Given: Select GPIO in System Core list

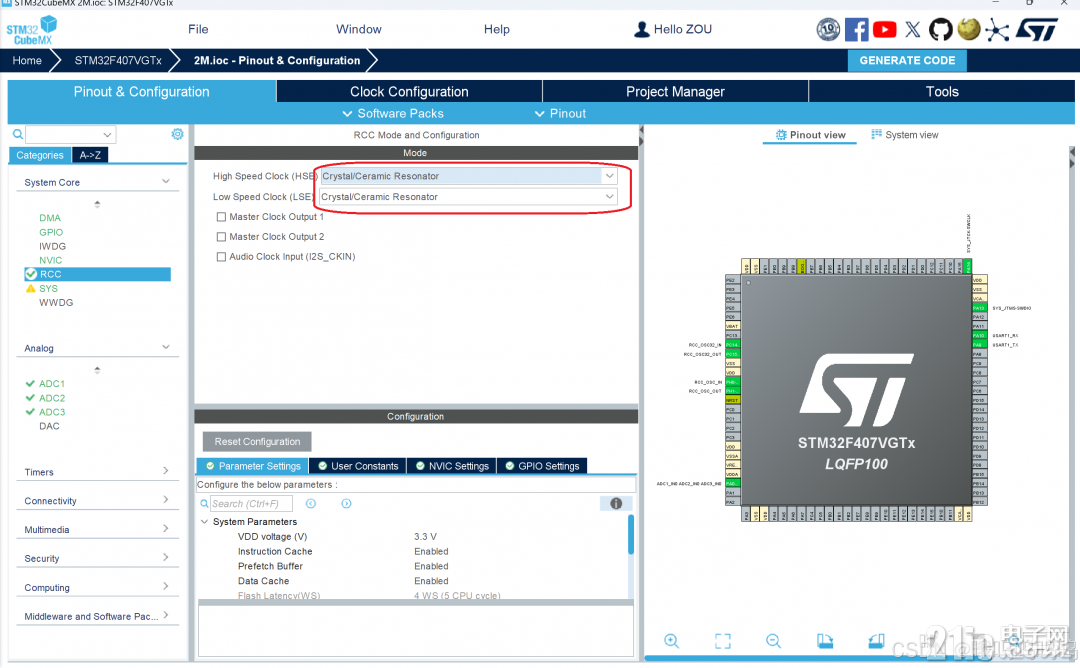Looking at the screenshot, I should 51,232.
